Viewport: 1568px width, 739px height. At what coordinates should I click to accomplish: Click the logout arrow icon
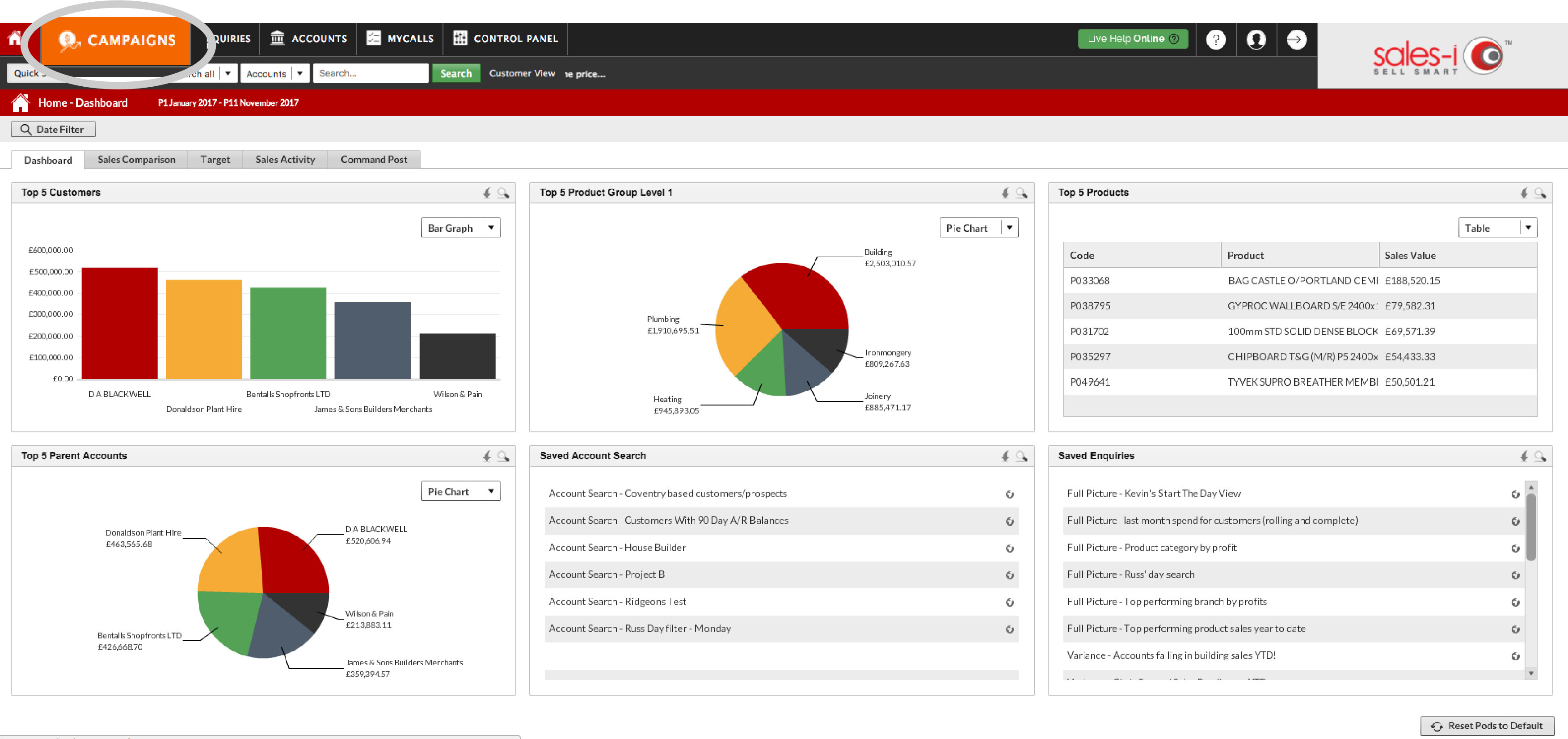1296,40
